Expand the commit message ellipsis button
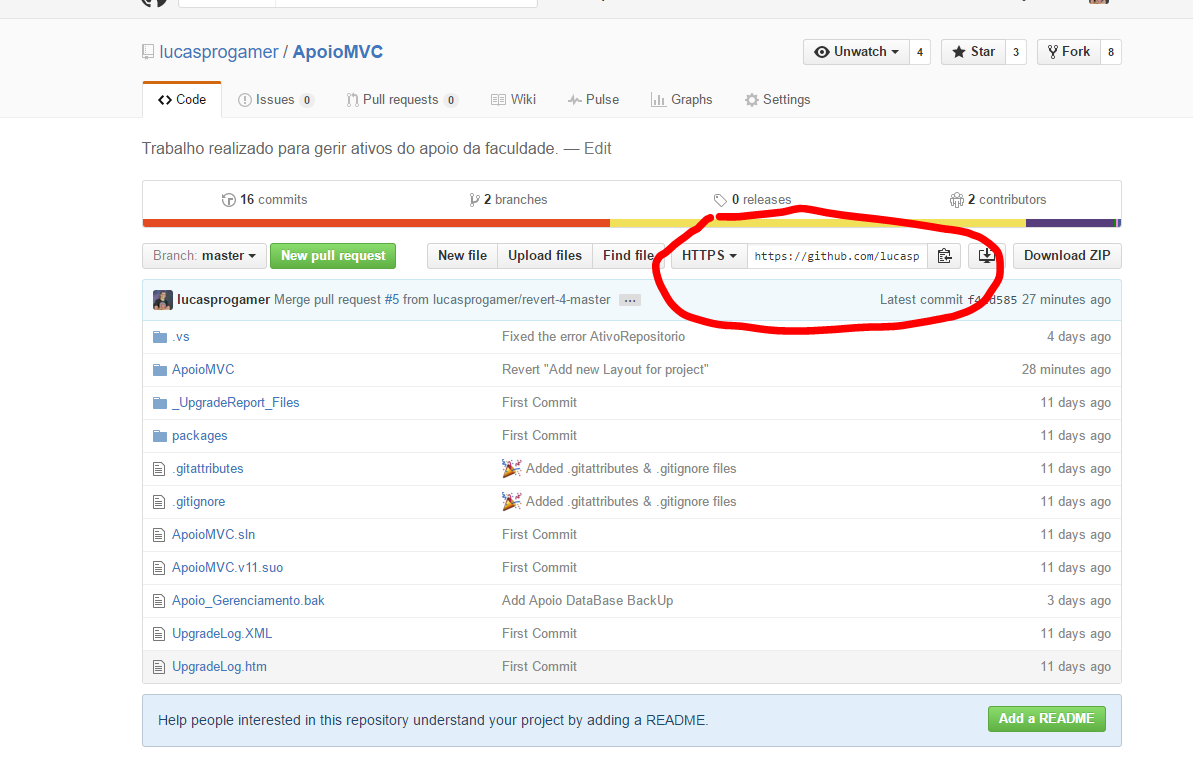Viewport: 1193px width, 782px height. [x=629, y=300]
